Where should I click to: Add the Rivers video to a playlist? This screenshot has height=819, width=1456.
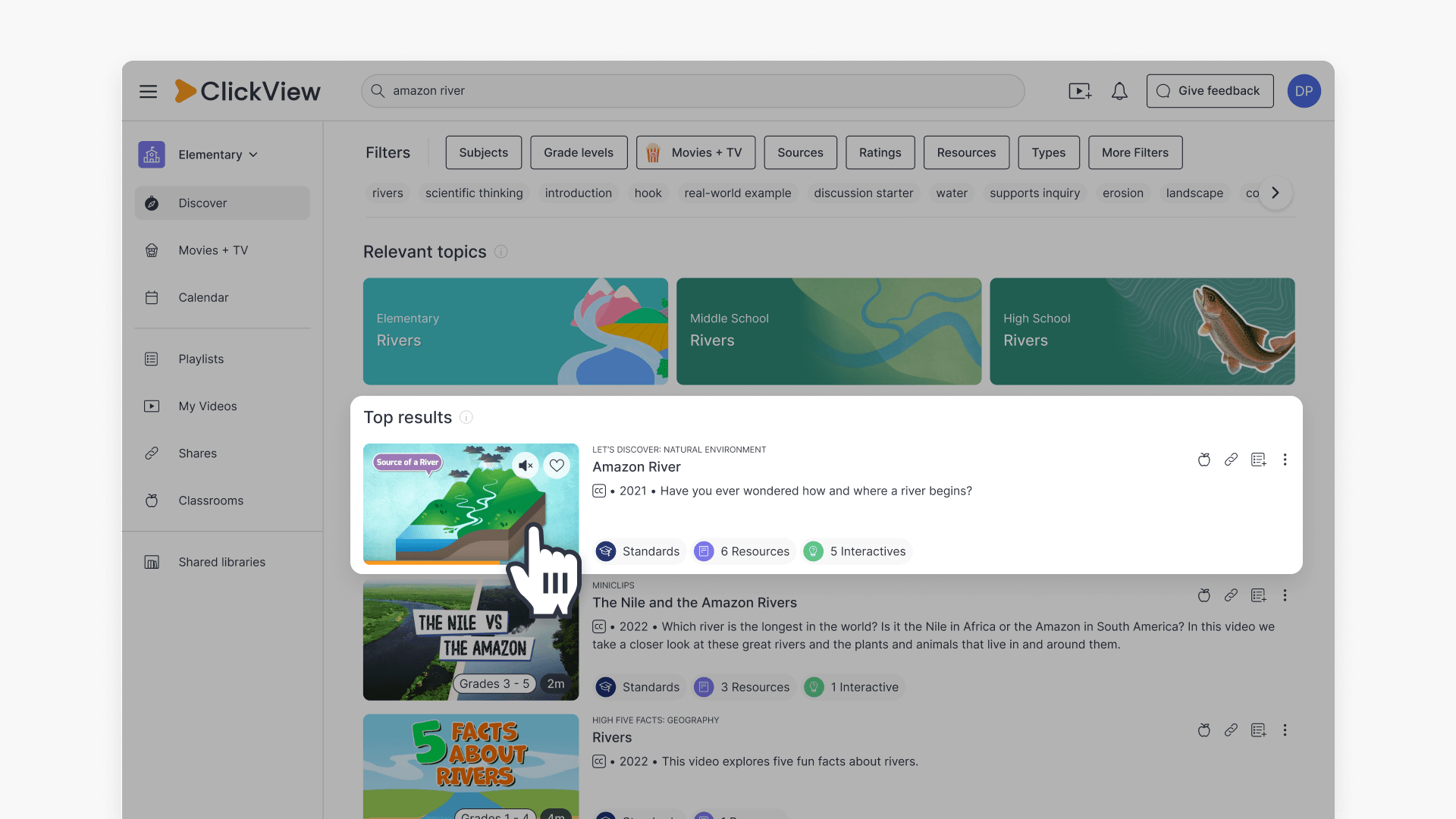coord(1258,730)
